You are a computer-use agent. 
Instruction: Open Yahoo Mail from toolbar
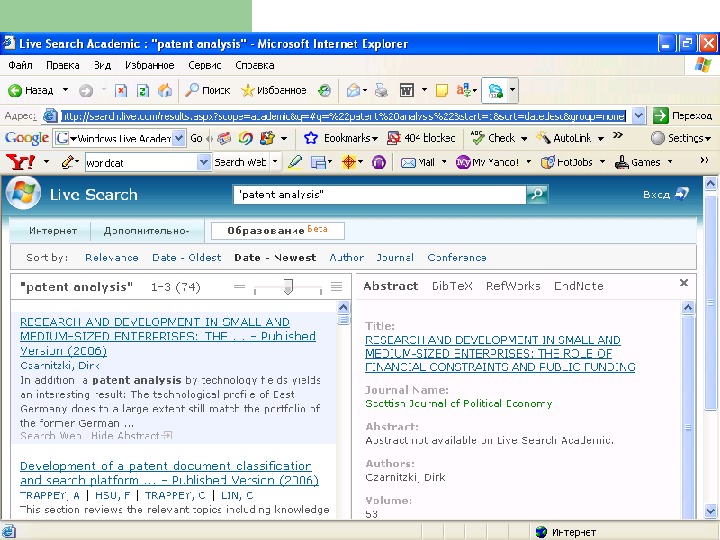pyautogui.click(x=417, y=162)
